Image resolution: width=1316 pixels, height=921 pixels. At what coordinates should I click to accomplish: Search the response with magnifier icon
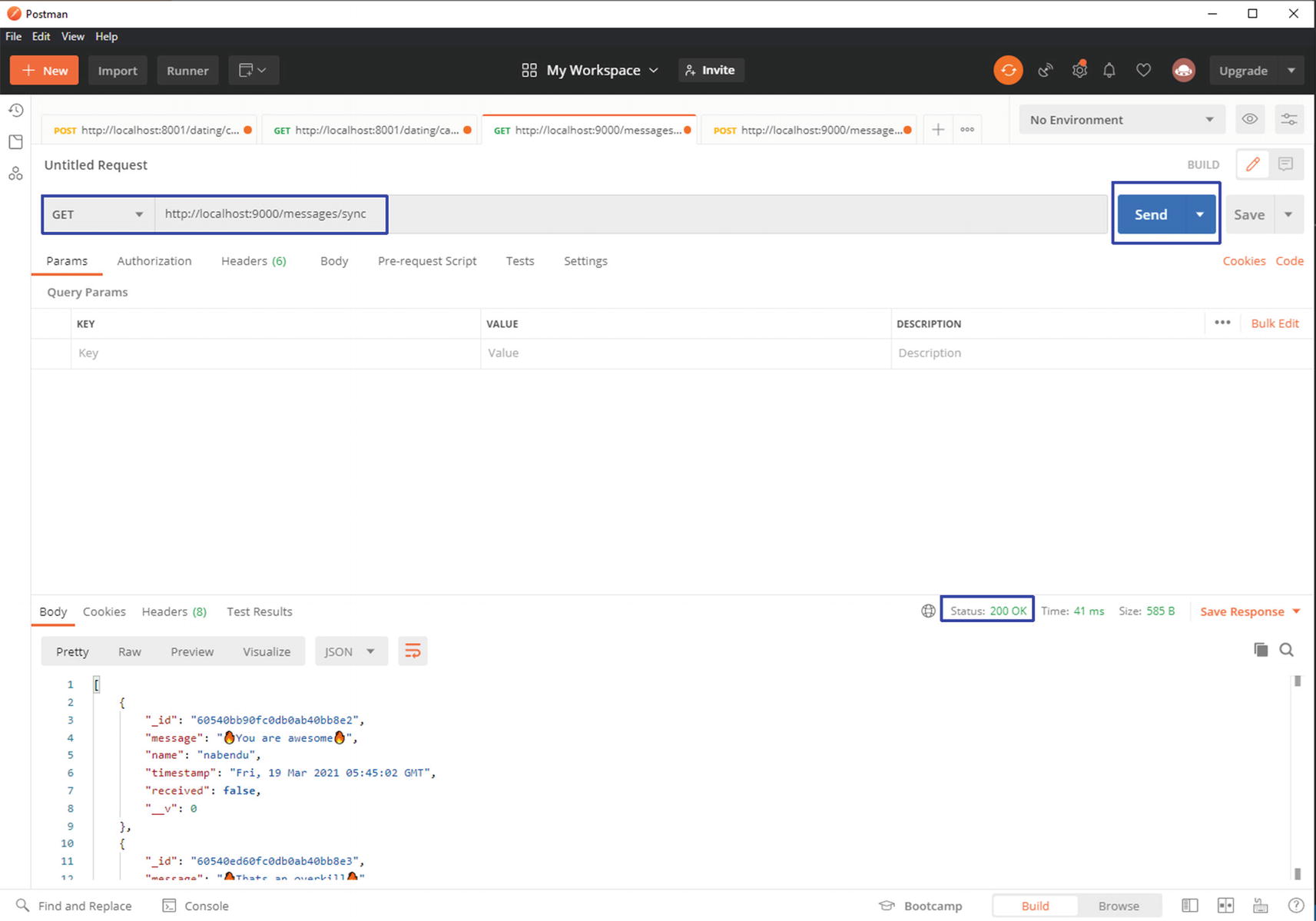pos(1286,650)
